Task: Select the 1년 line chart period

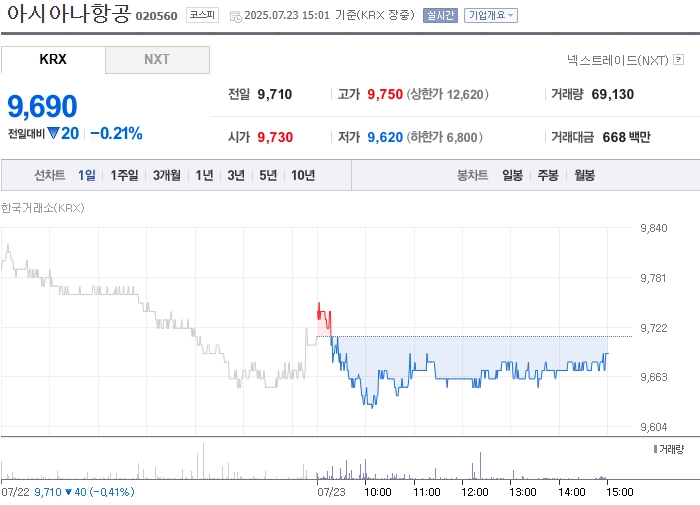Action: 204,175
